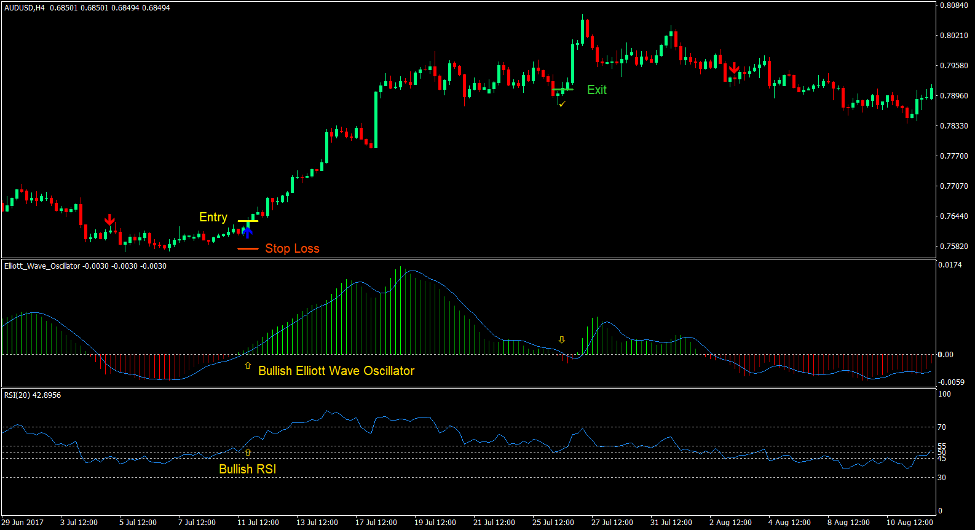977x531 pixels.
Task: Select the red down arrow near 5 Jul
Action: (x=109, y=220)
